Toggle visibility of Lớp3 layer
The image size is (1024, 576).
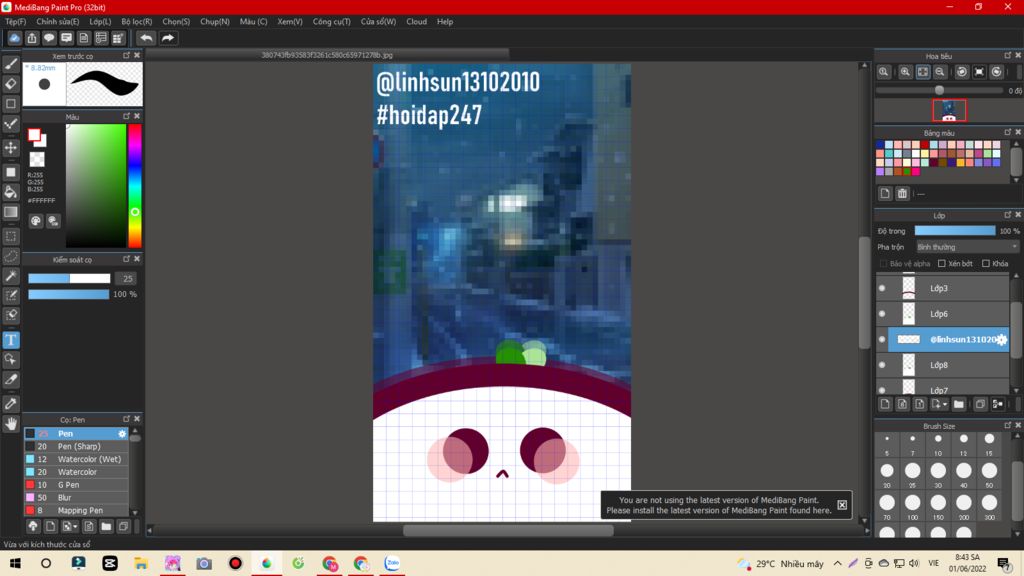coord(882,288)
